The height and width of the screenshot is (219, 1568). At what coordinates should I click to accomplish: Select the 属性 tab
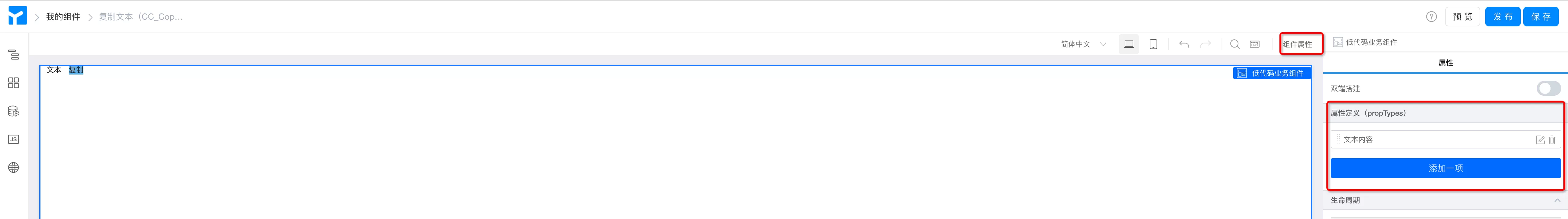pos(1445,63)
